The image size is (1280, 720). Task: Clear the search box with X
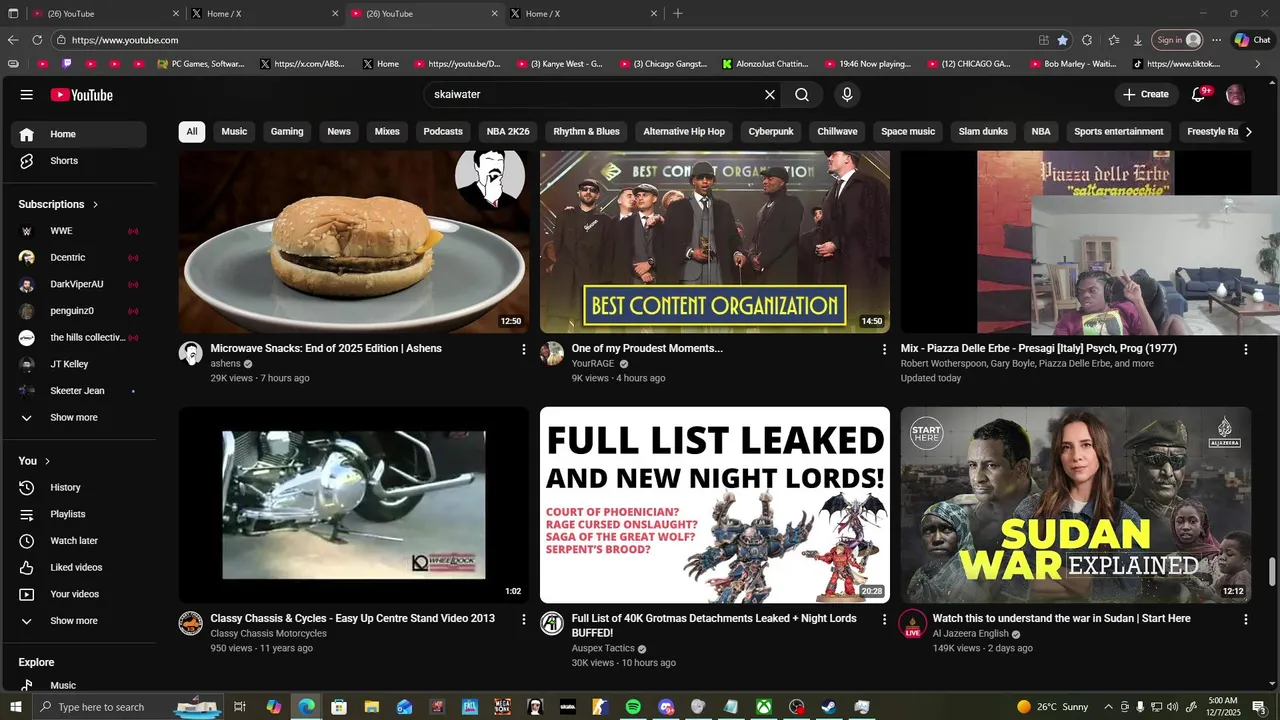point(770,95)
